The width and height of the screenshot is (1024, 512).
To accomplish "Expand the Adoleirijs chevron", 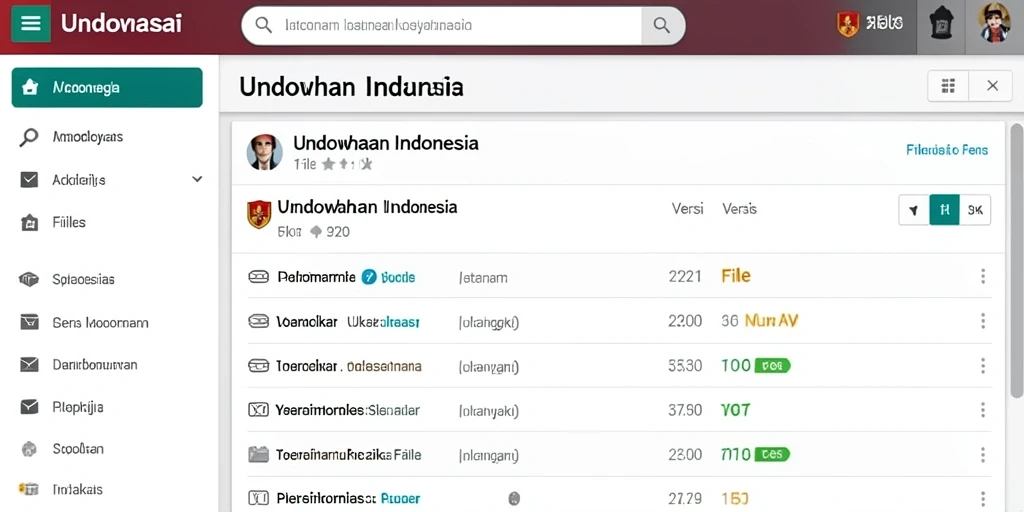I will click(x=197, y=179).
